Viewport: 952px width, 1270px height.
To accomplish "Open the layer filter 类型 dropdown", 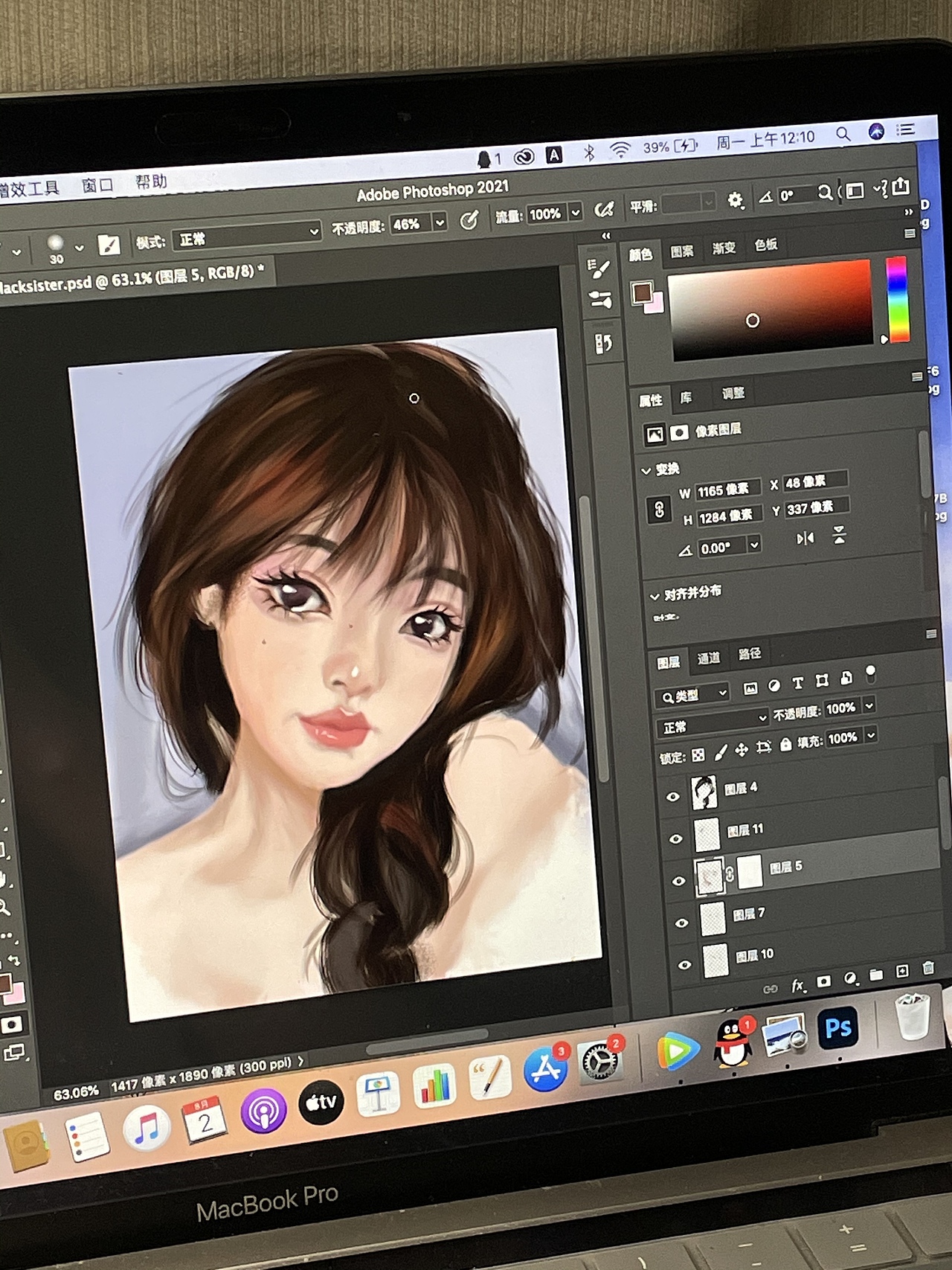I will [692, 695].
